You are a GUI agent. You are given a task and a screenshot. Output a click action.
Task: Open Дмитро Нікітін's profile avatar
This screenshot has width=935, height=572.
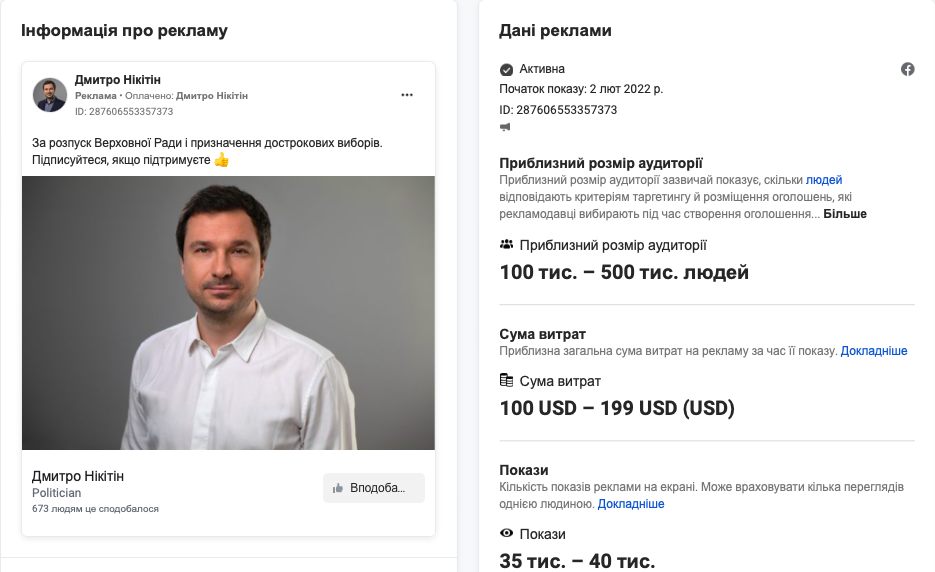50,95
